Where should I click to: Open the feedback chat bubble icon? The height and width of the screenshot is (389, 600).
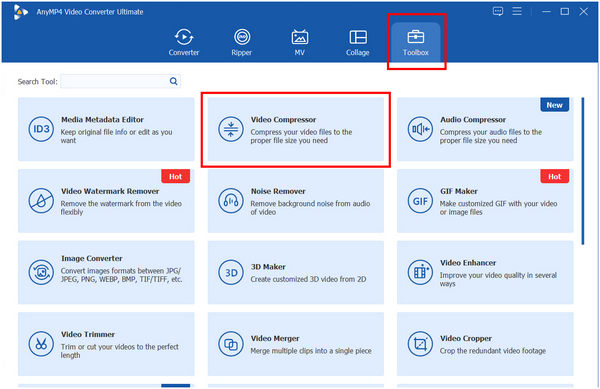click(x=498, y=11)
